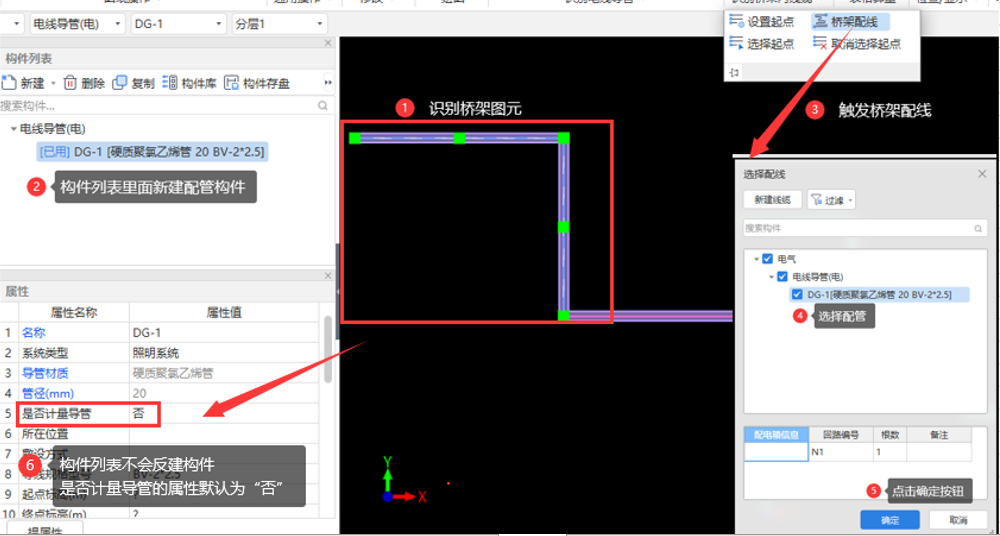
Task: Click the 构件存盘 save icon
Action: [x=231, y=83]
